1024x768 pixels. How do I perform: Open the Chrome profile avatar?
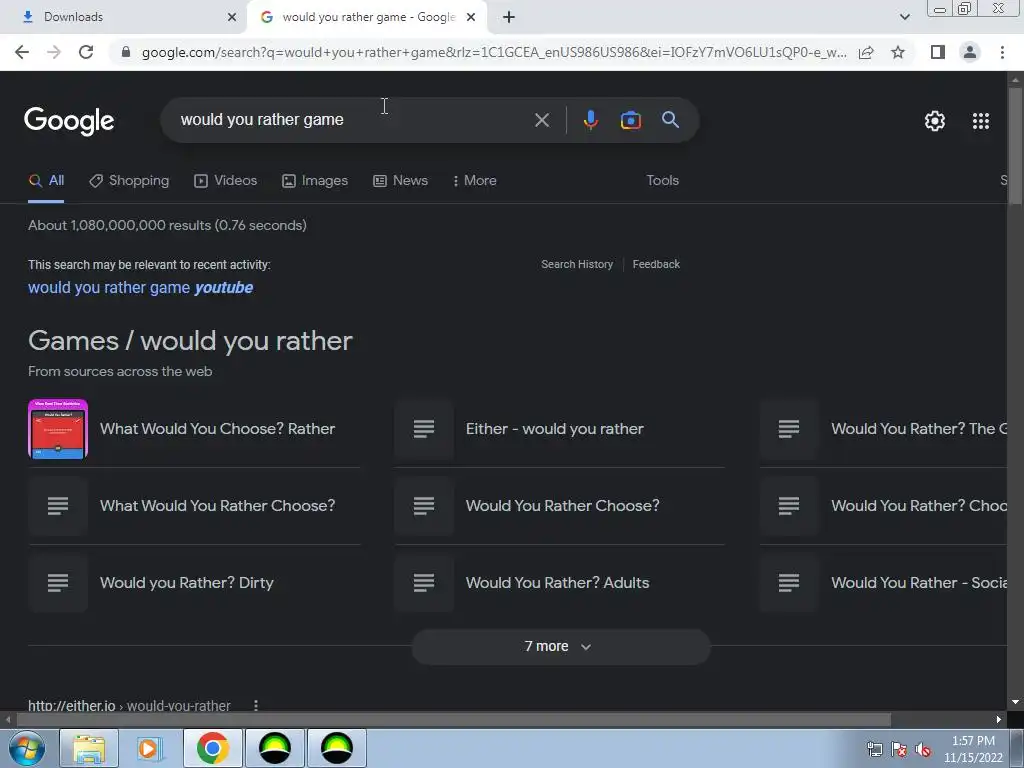[x=970, y=52]
